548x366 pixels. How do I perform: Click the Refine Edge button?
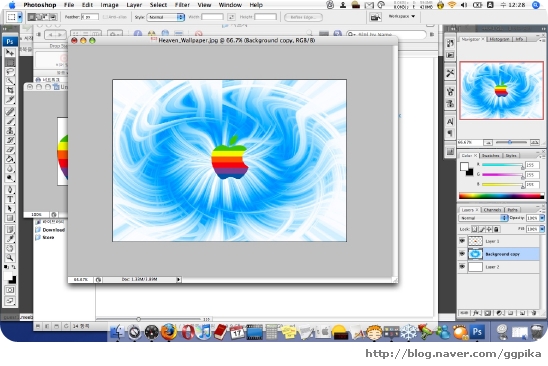303,17
